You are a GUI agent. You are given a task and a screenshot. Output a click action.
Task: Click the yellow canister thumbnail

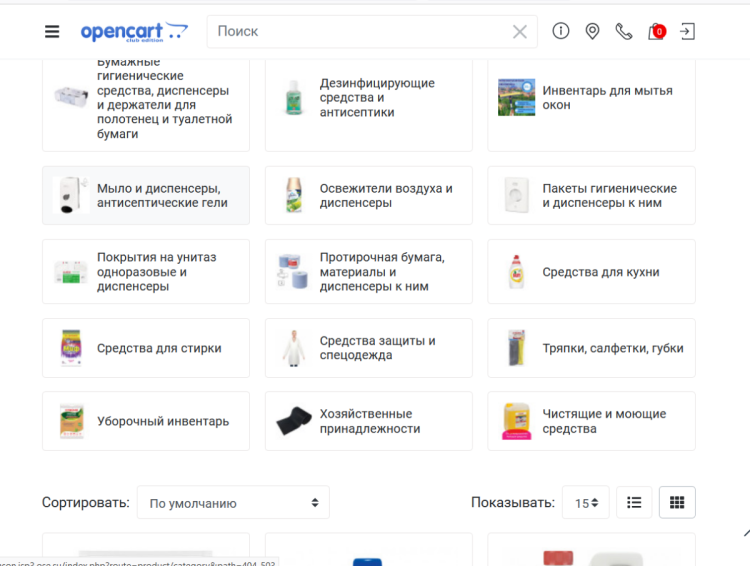[x=517, y=421]
